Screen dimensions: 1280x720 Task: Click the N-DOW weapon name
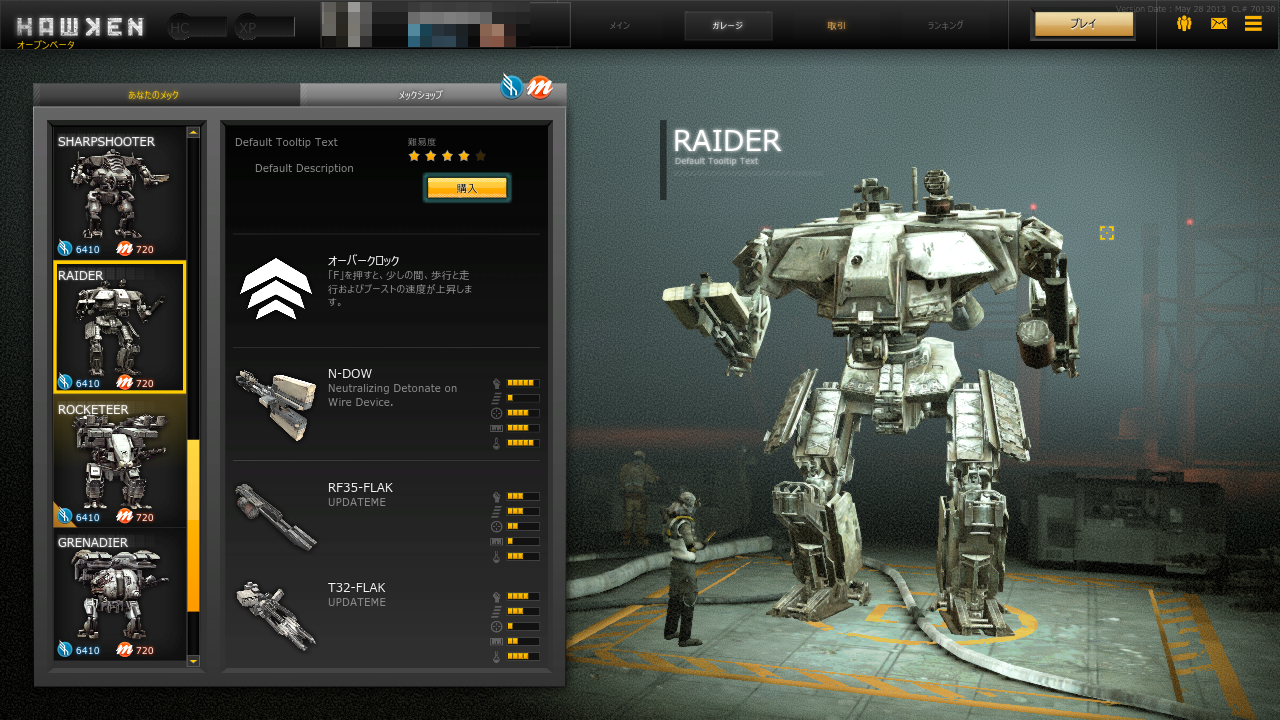click(x=350, y=374)
